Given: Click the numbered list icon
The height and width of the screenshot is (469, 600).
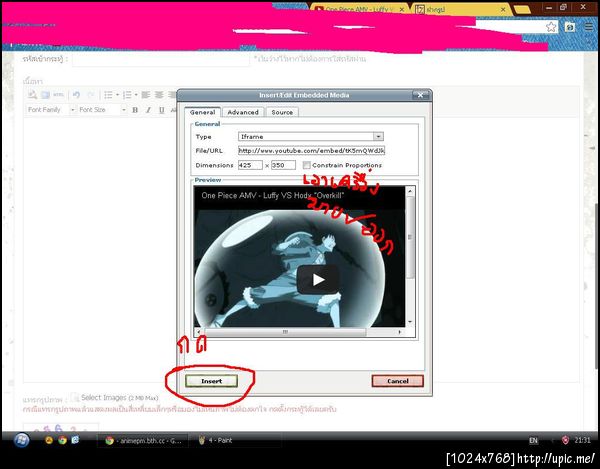Looking at the screenshot, I should (x=127, y=95).
